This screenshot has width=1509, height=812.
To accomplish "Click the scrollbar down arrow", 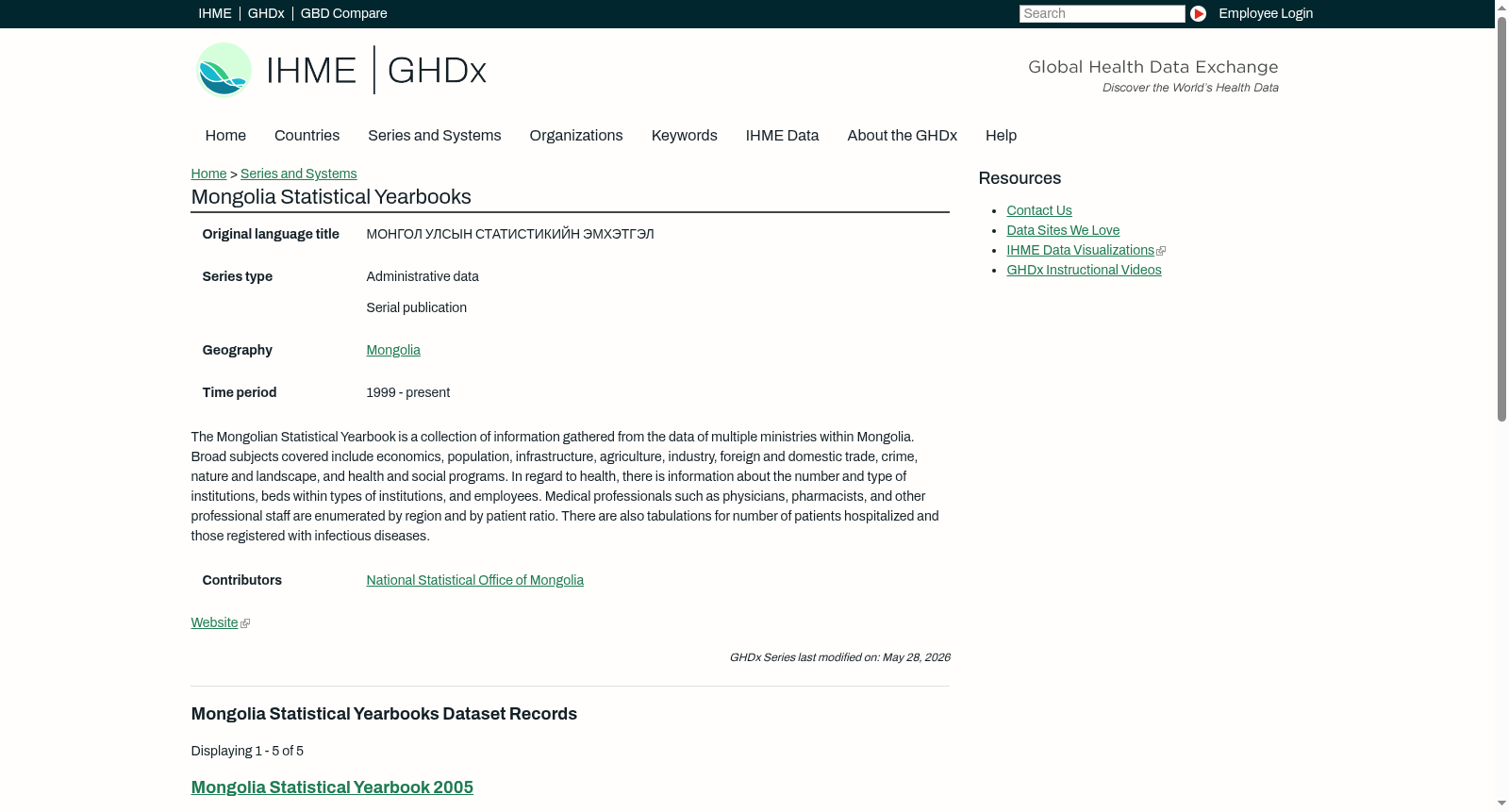I will coord(1501,804).
